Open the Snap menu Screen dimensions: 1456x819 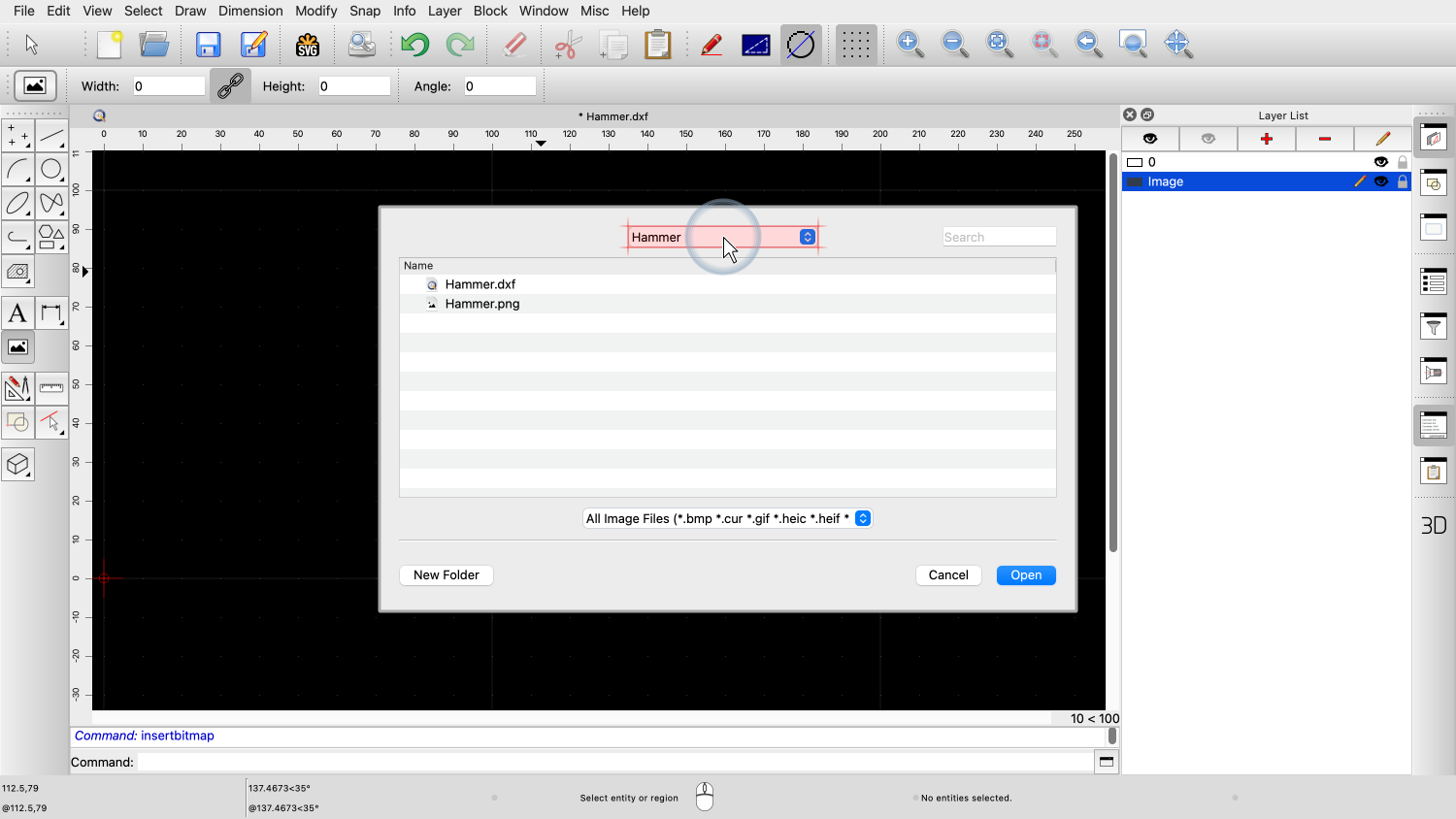click(x=365, y=11)
